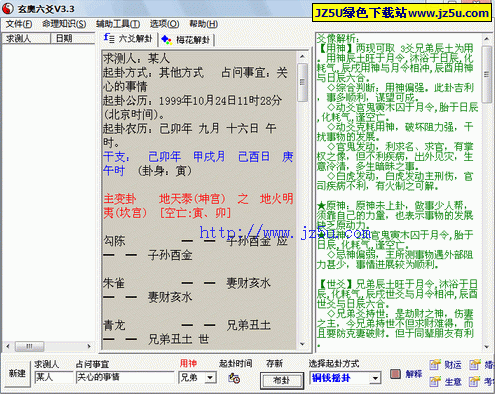Click the 财运 icon
Viewport: 495px width, 394px height.
point(435,365)
